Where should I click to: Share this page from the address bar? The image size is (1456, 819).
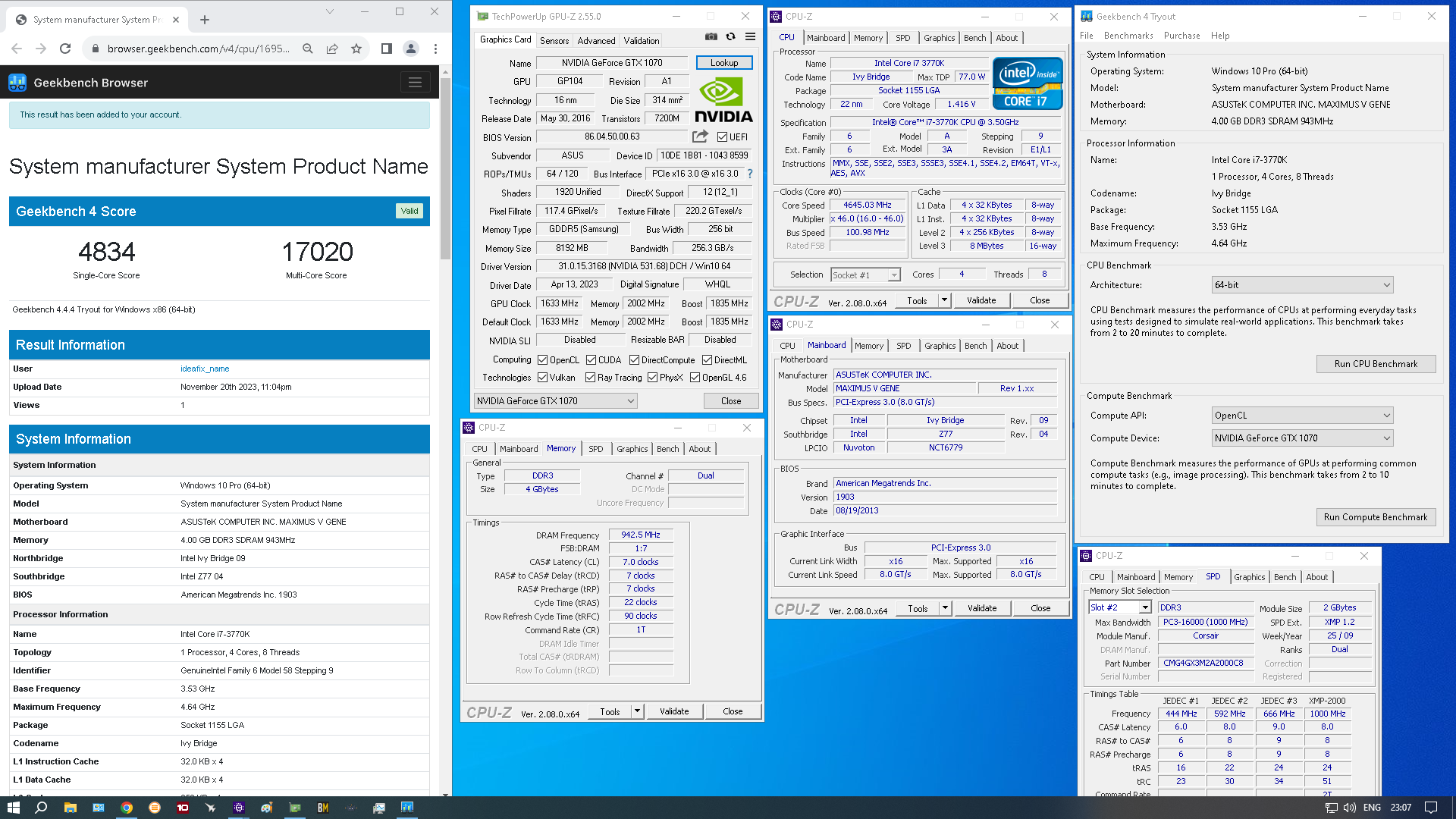[332, 49]
